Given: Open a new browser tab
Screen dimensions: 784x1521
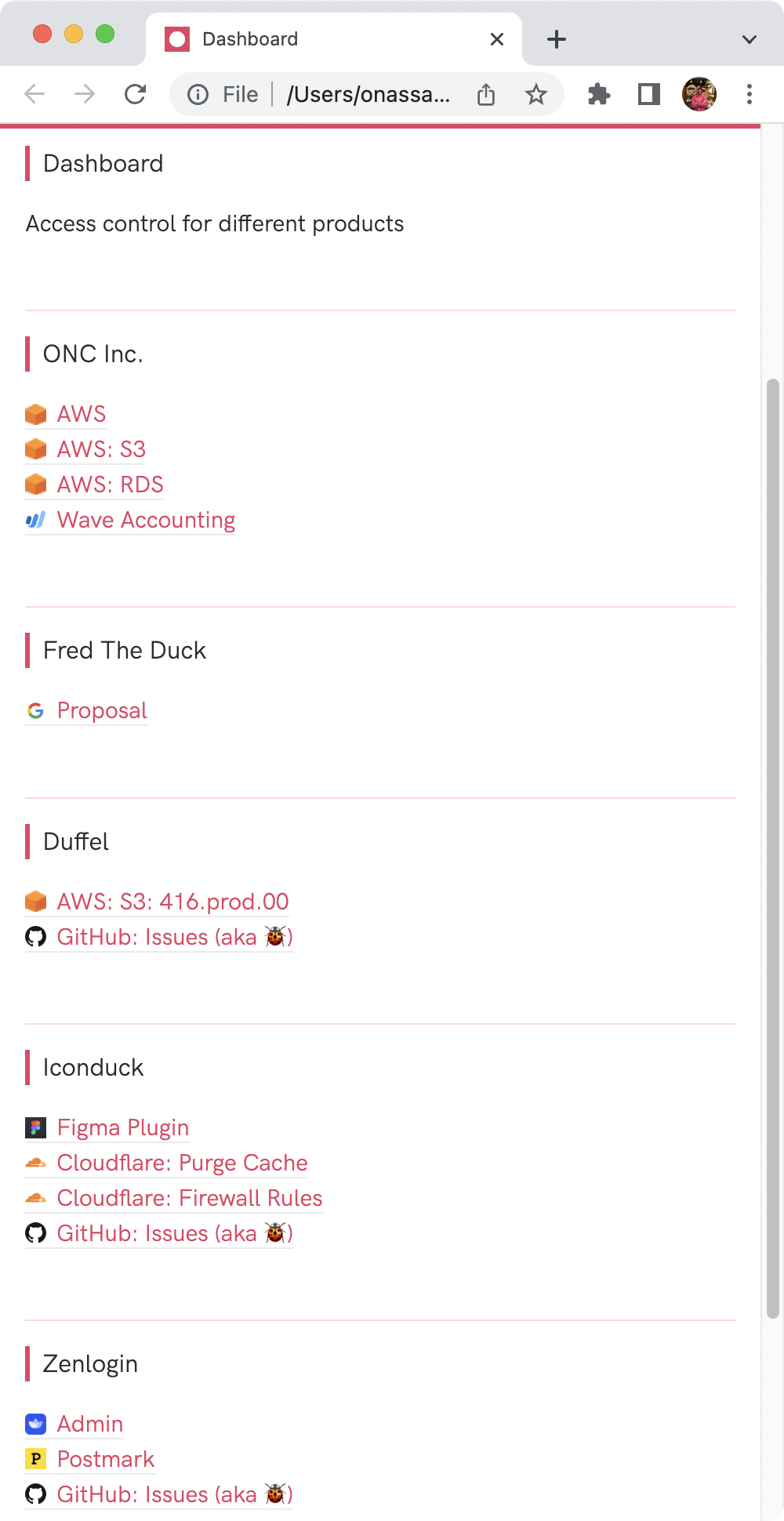Looking at the screenshot, I should click(557, 39).
